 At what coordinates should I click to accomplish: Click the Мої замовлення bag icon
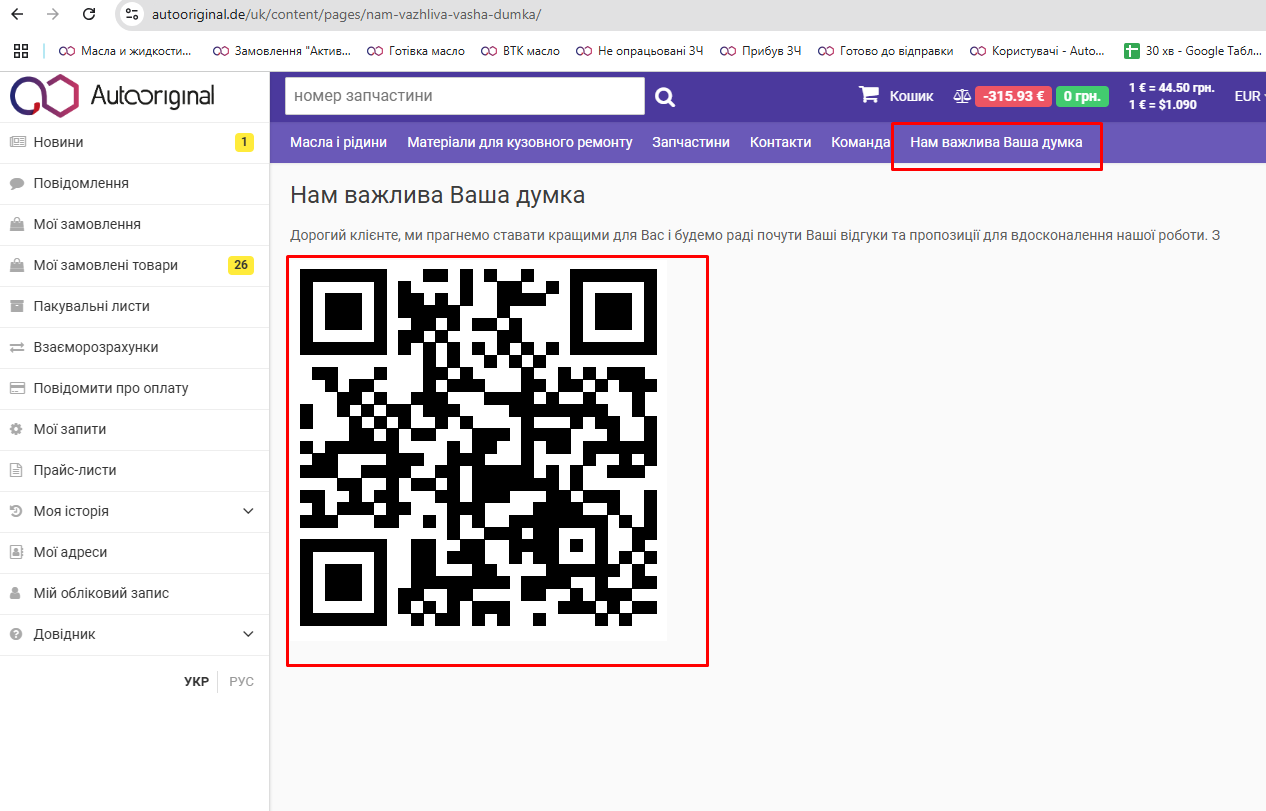pyautogui.click(x=17, y=224)
